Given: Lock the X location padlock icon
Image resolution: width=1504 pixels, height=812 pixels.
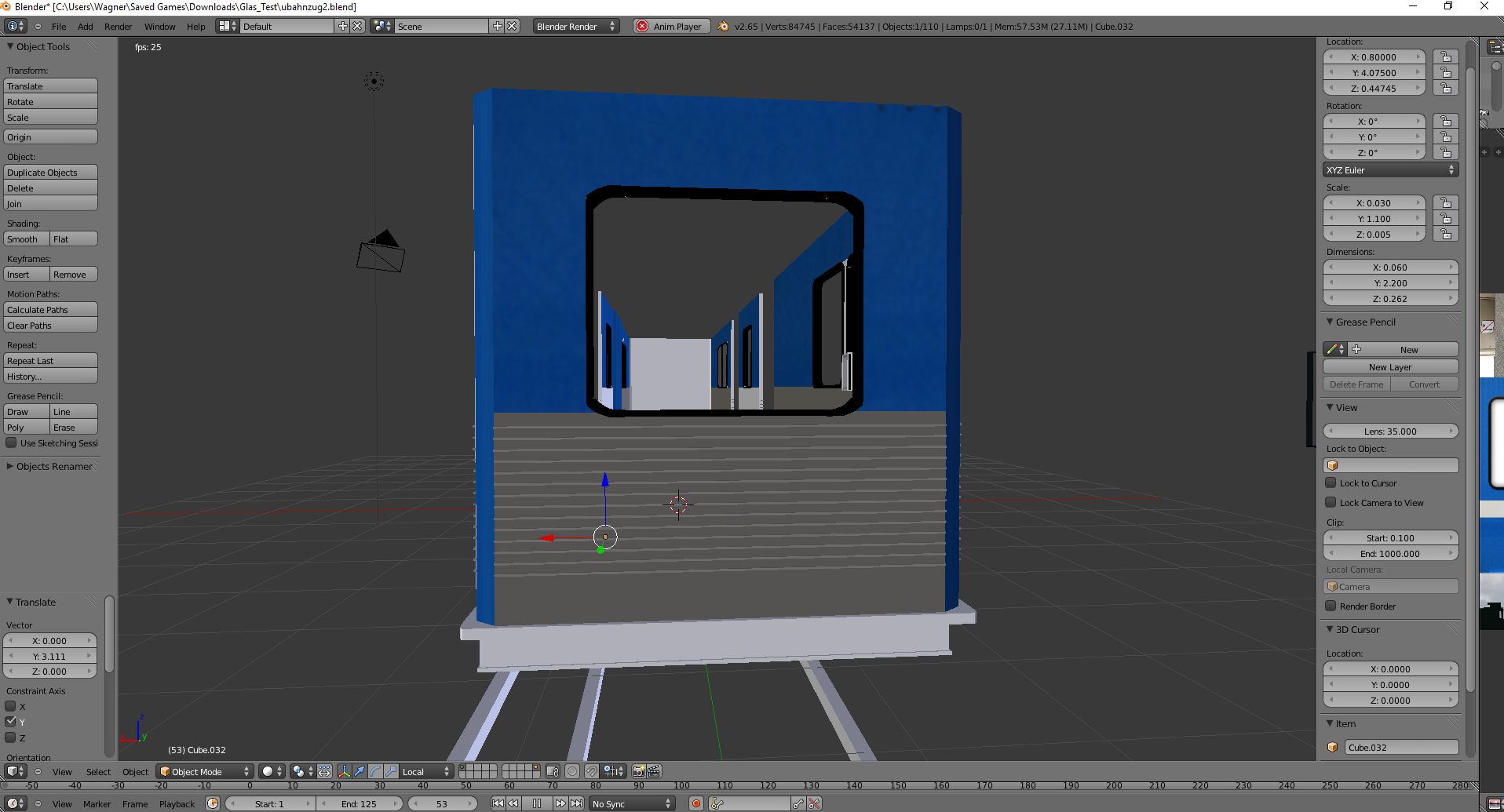Looking at the screenshot, I should (x=1445, y=57).
